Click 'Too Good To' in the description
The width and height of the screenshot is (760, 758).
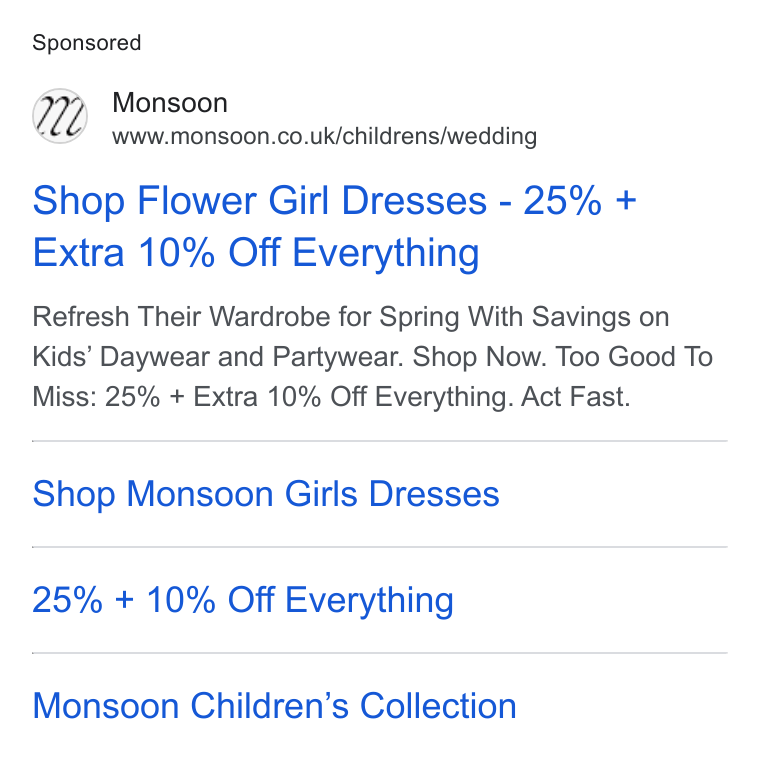pos(634,357)
